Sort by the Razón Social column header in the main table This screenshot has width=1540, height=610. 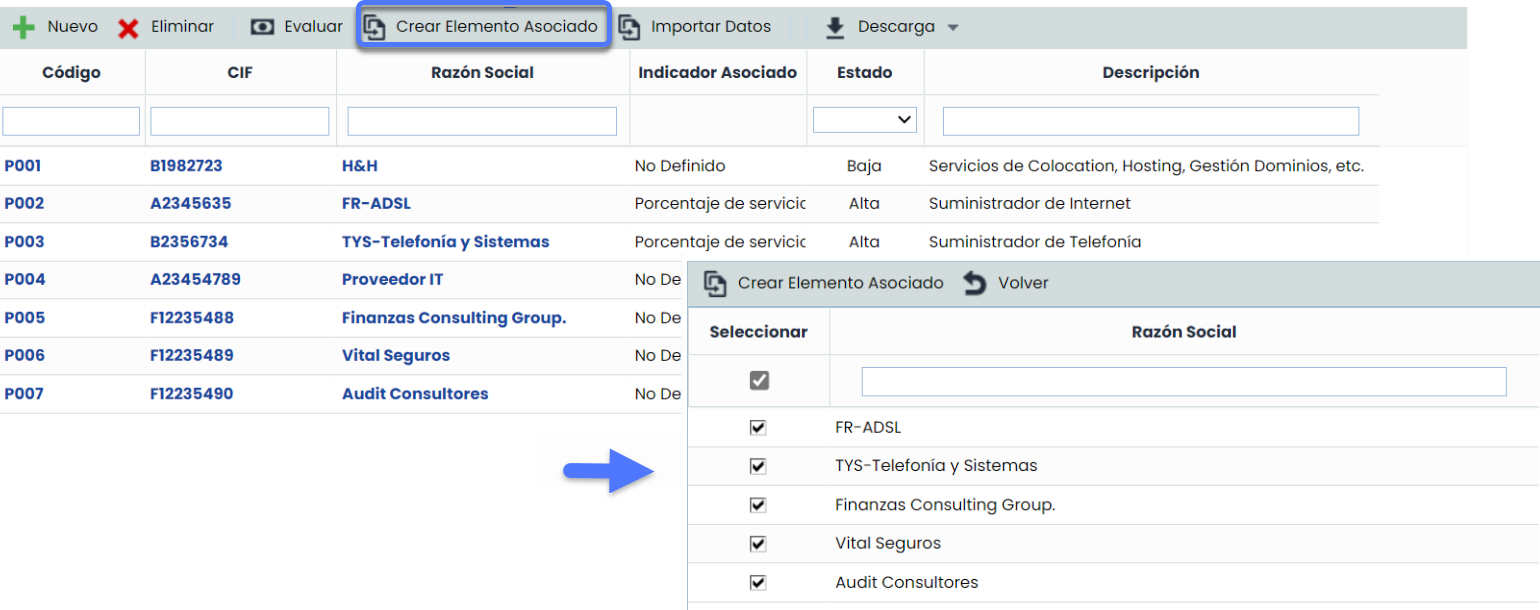click(x=482, y=72)
